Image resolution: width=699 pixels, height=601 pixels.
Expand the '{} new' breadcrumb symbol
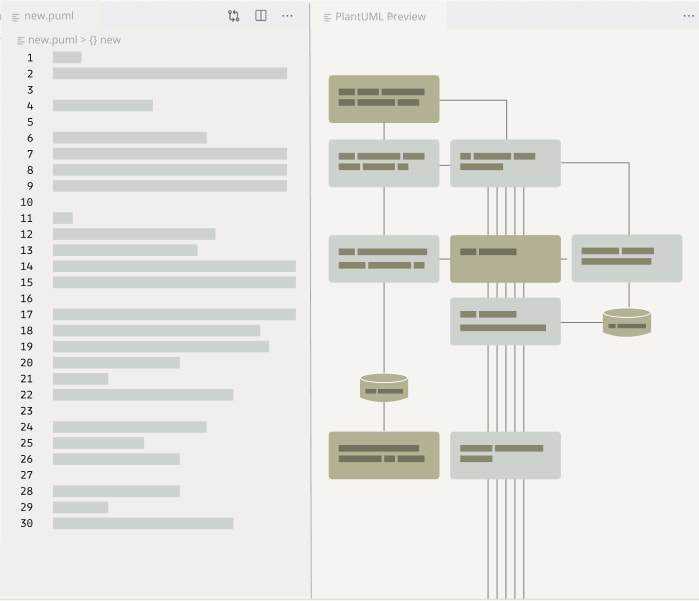pyautogui.click(x=105, y=40)
